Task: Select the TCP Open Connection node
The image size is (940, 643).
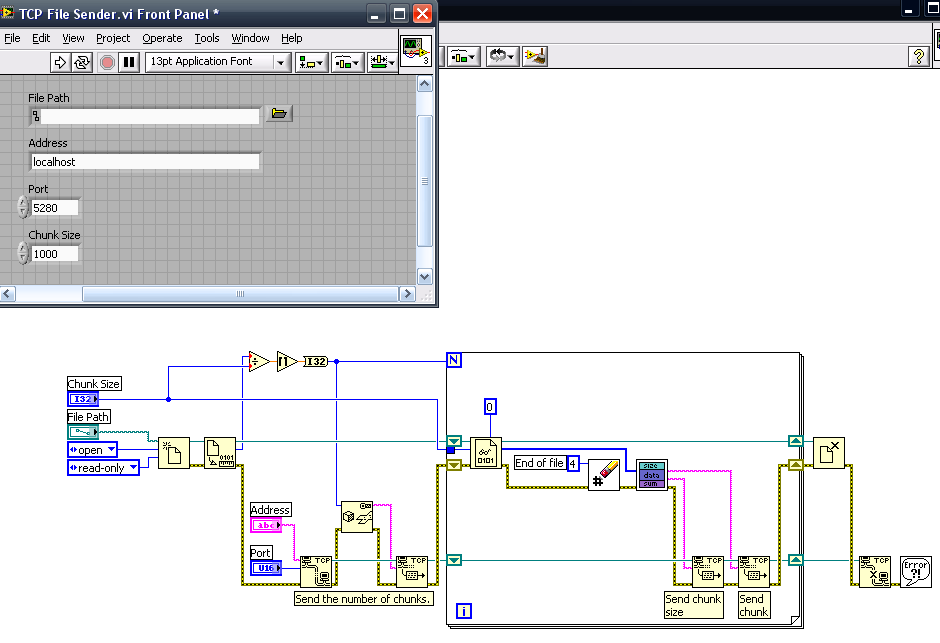Action: tap(315, 571)
